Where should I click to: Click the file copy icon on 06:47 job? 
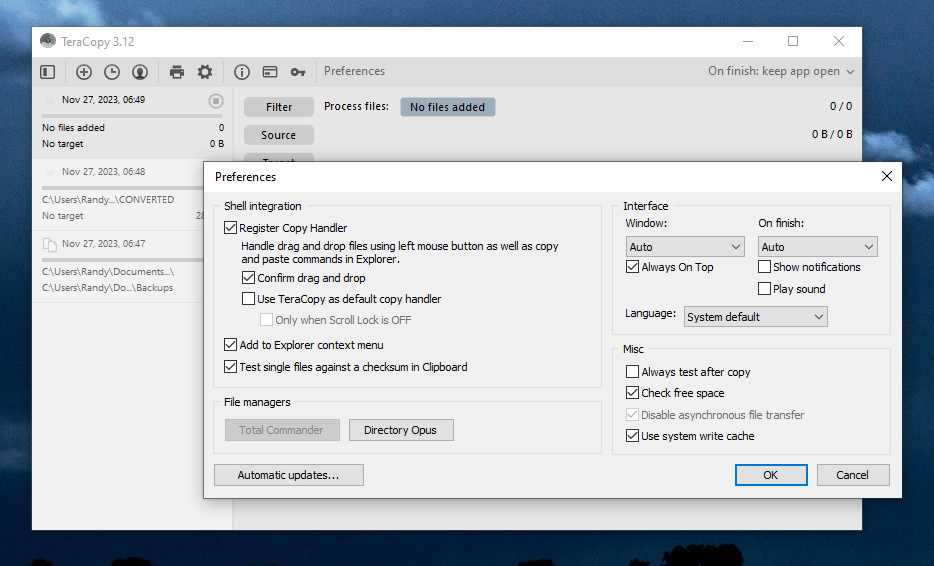(x=50, y=244)
